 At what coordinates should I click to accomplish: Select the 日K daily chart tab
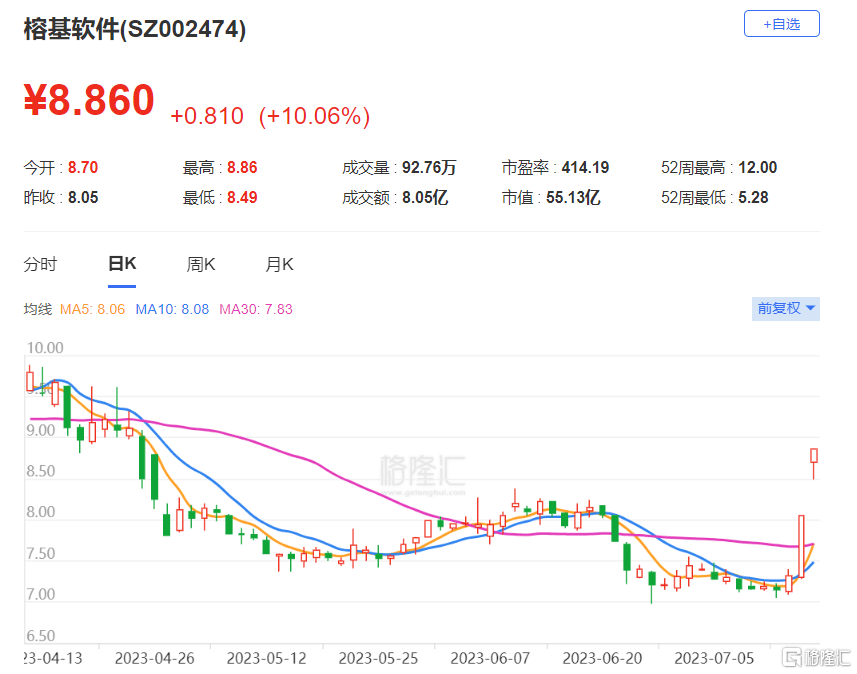pos(121,264)
